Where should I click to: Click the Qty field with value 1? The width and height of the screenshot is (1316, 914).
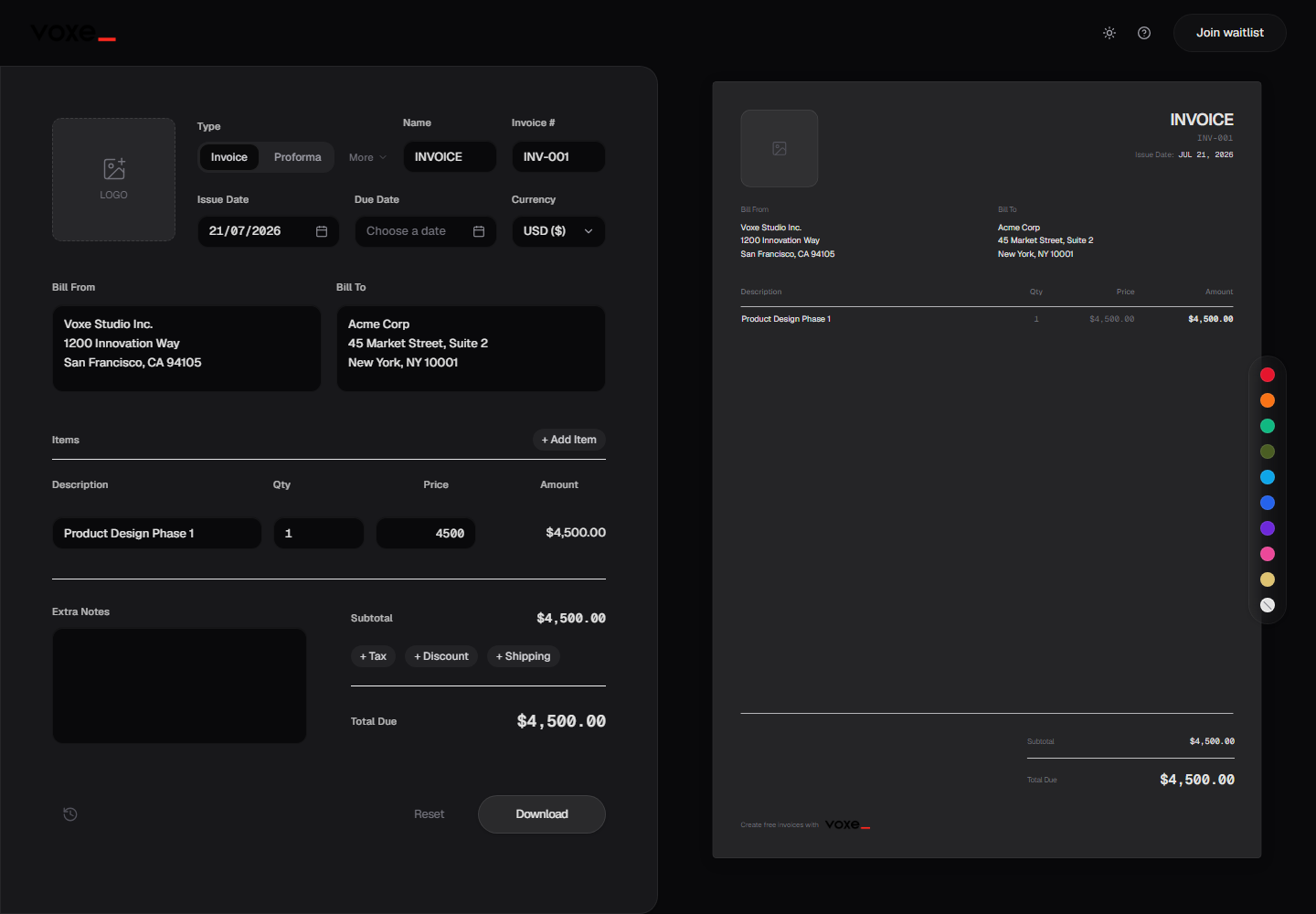pos(319,534)
